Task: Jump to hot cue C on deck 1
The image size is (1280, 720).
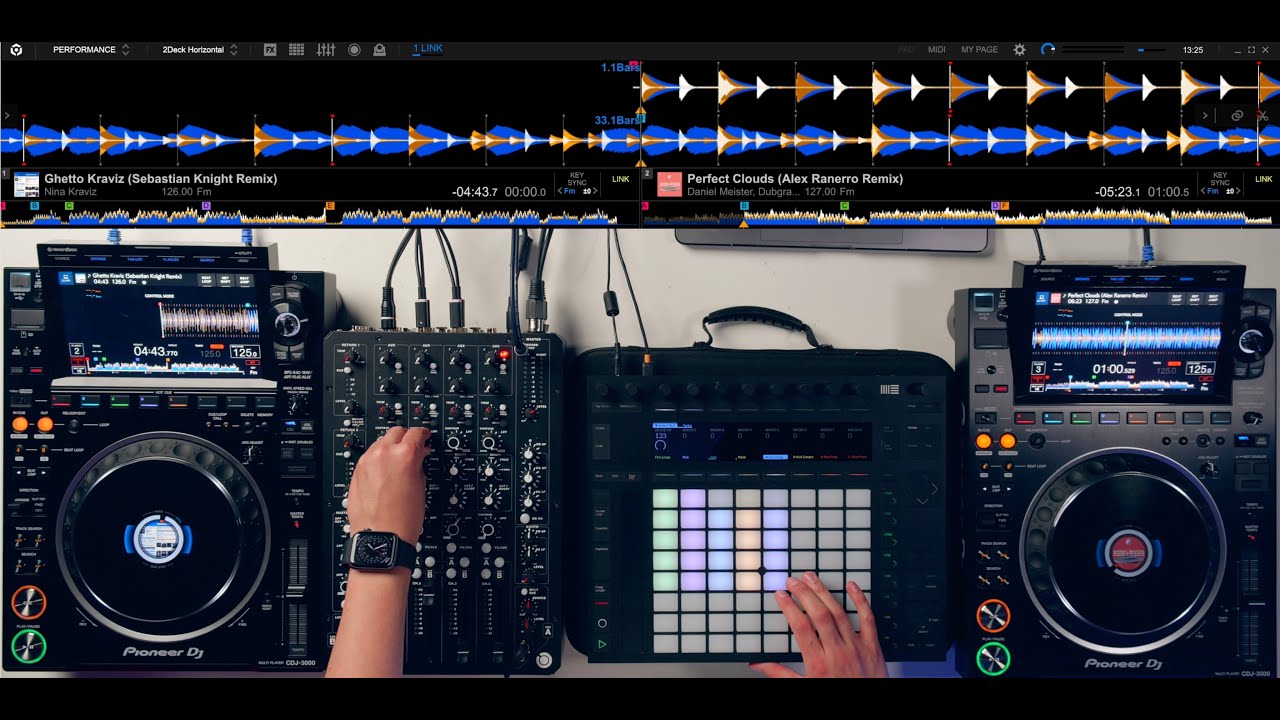Action: 69,206
